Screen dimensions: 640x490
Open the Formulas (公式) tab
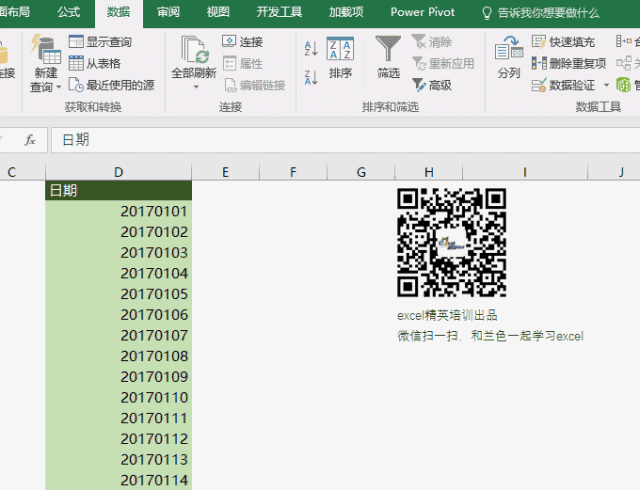(69, 12)
